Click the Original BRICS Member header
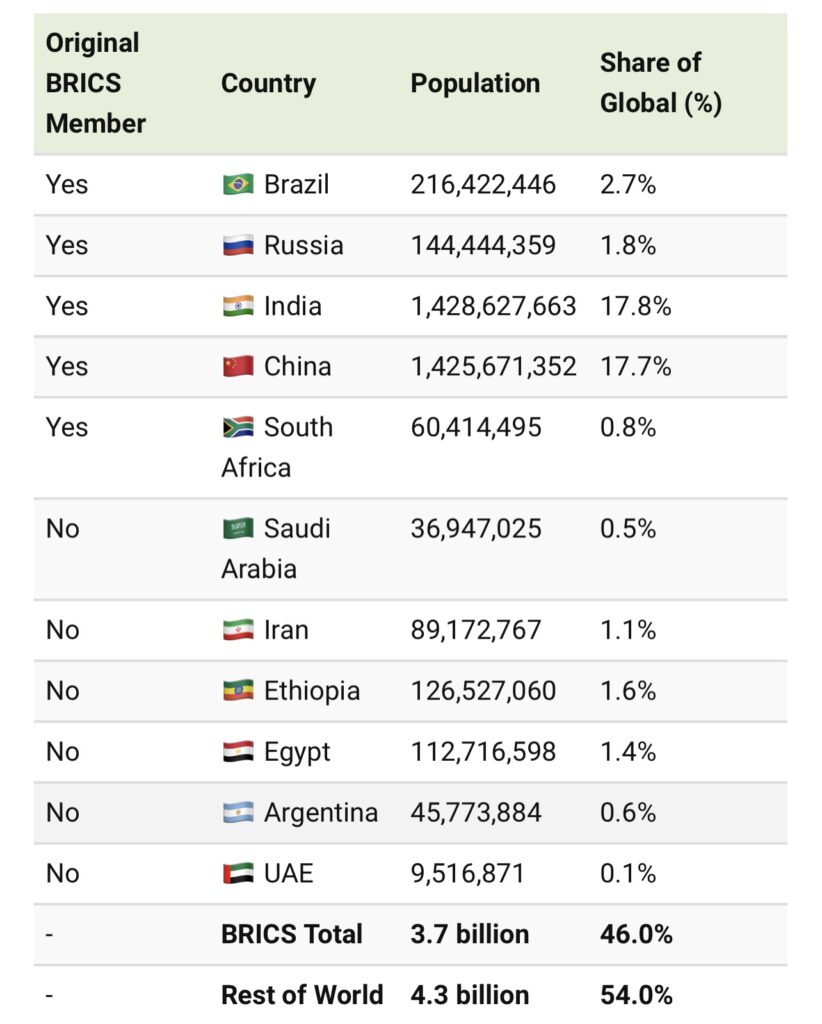Screen dimensions: 822x1024 click(x=96, y=83)
